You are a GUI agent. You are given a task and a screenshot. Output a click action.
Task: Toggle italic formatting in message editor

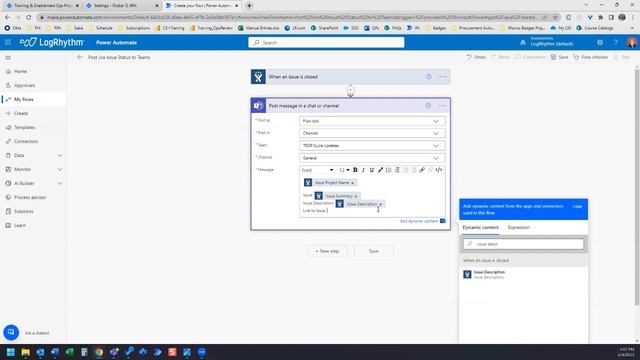point(363,170)
